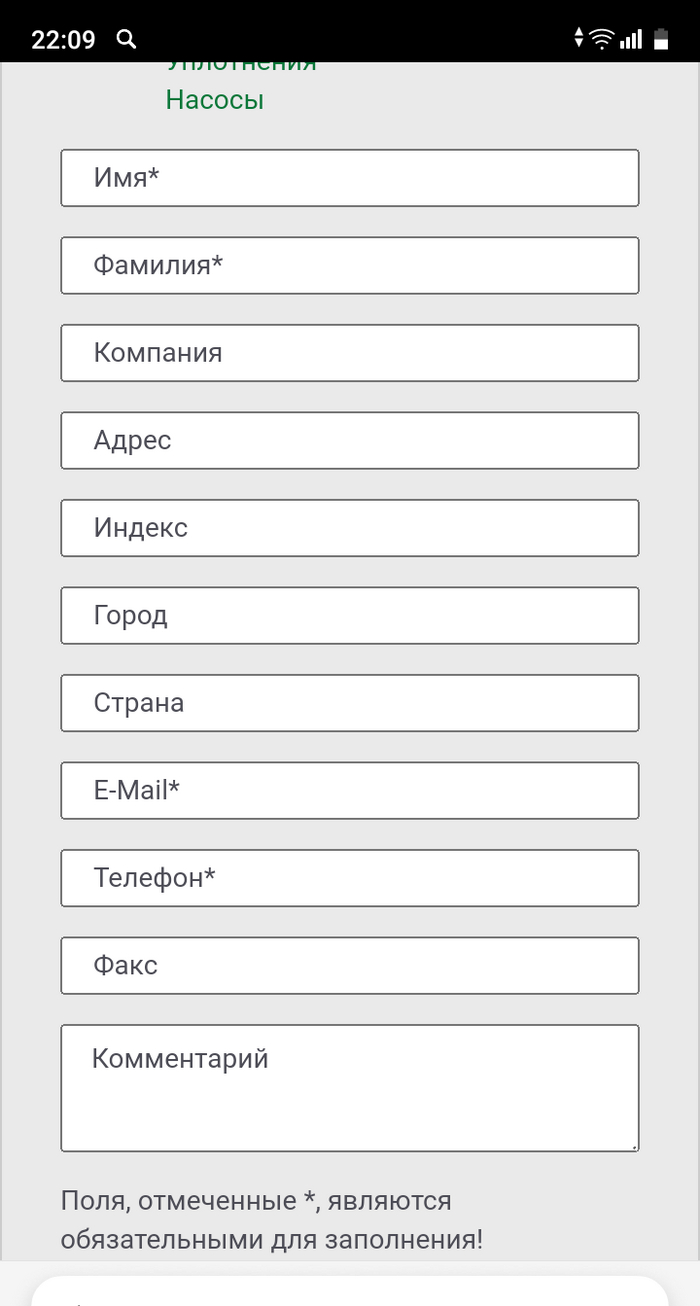Click inside the Комментарий text area
The image size is (700, 1306).
[350, 1088]
